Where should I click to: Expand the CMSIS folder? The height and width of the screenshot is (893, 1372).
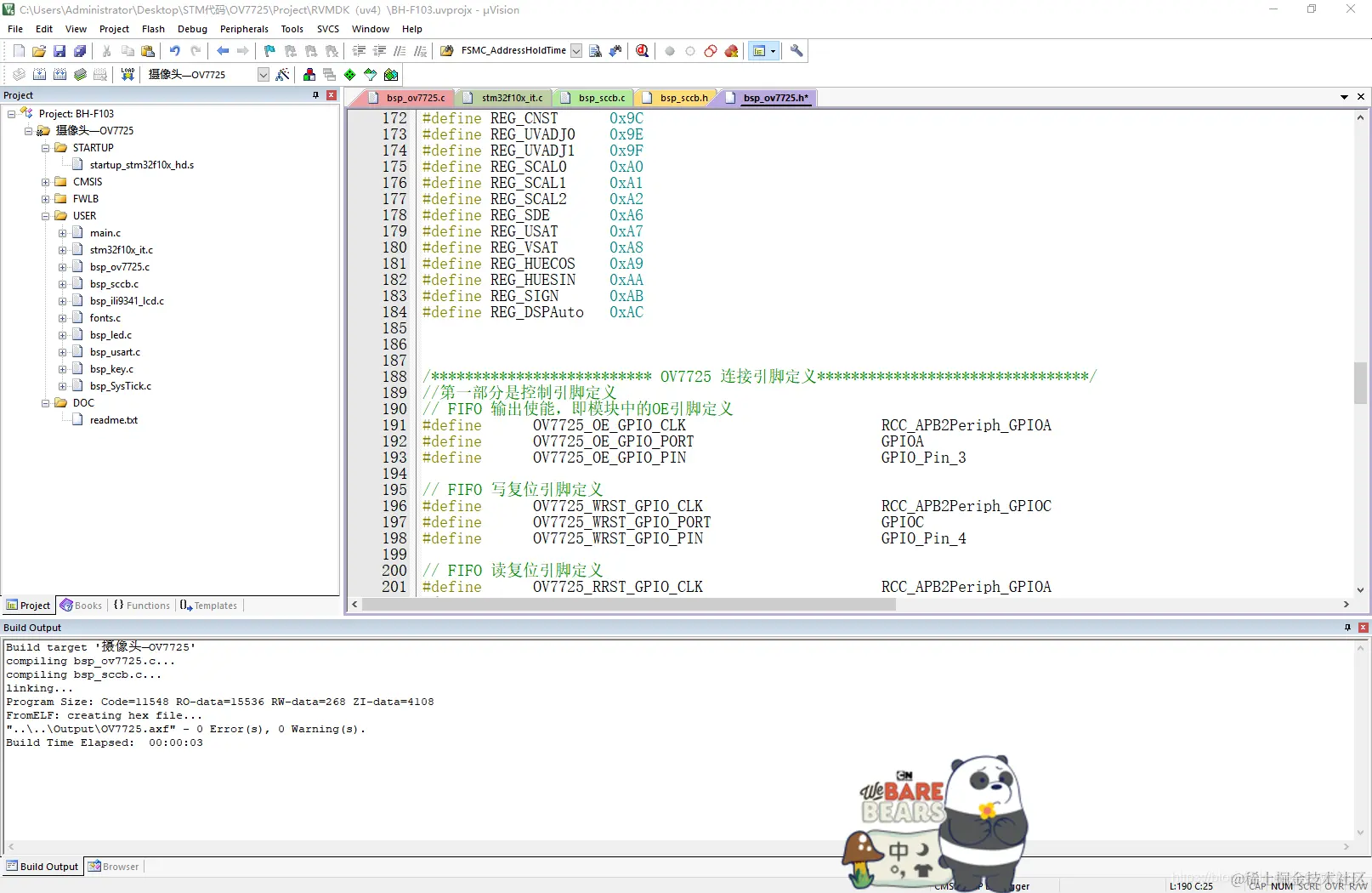coord(45,182)
